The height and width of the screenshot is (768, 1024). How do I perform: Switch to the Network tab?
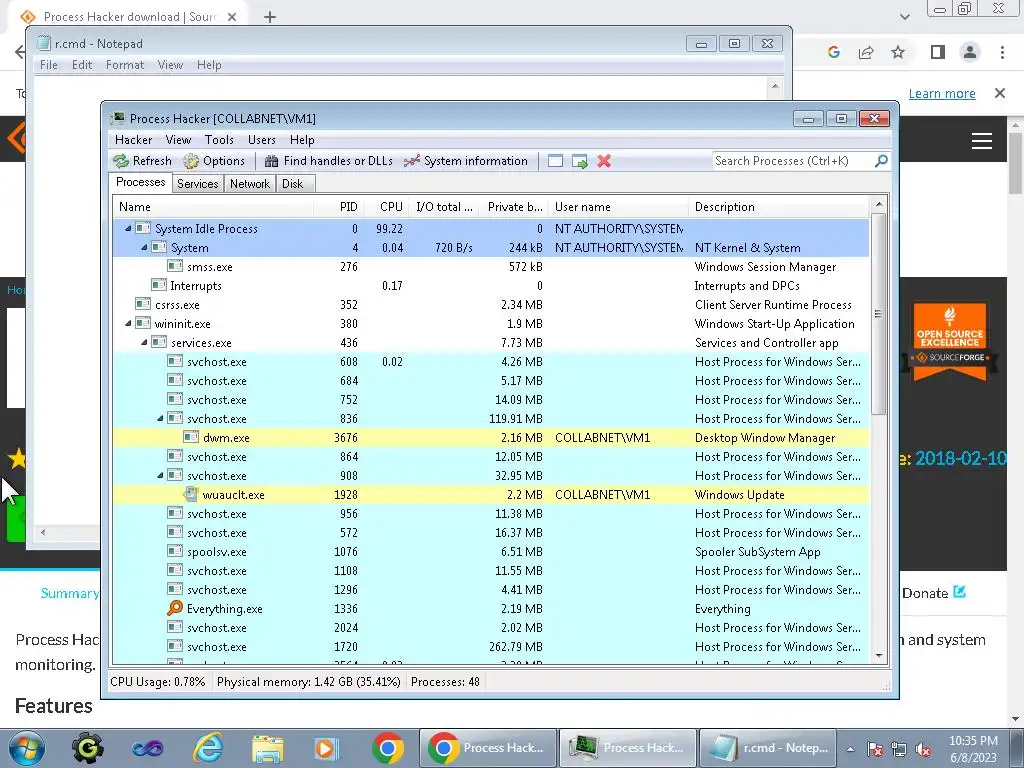249,184
